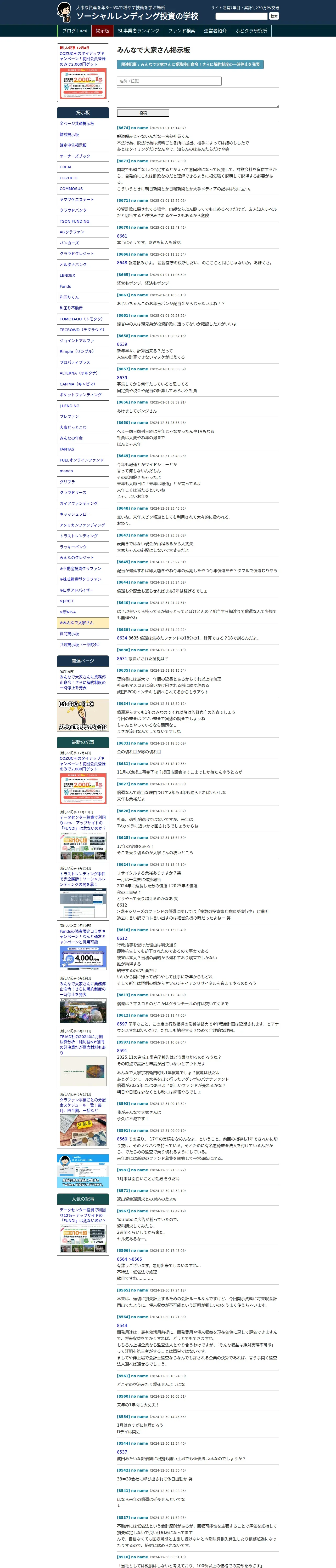Open ALTERNA（オルタナ） board link

point(83,373)
